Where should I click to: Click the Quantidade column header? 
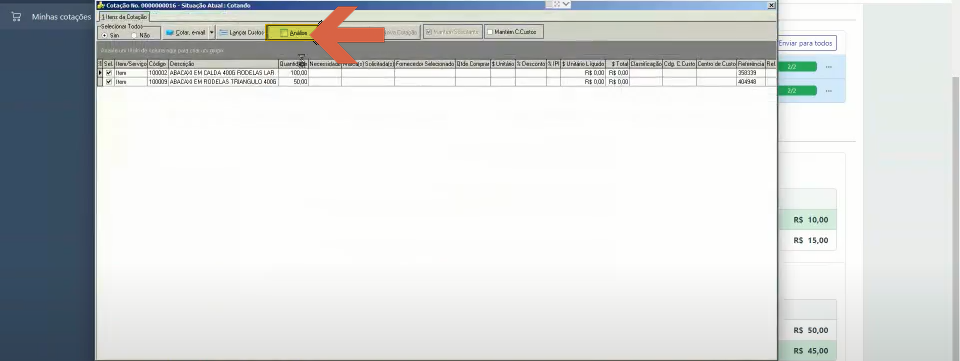coord(293,64)
